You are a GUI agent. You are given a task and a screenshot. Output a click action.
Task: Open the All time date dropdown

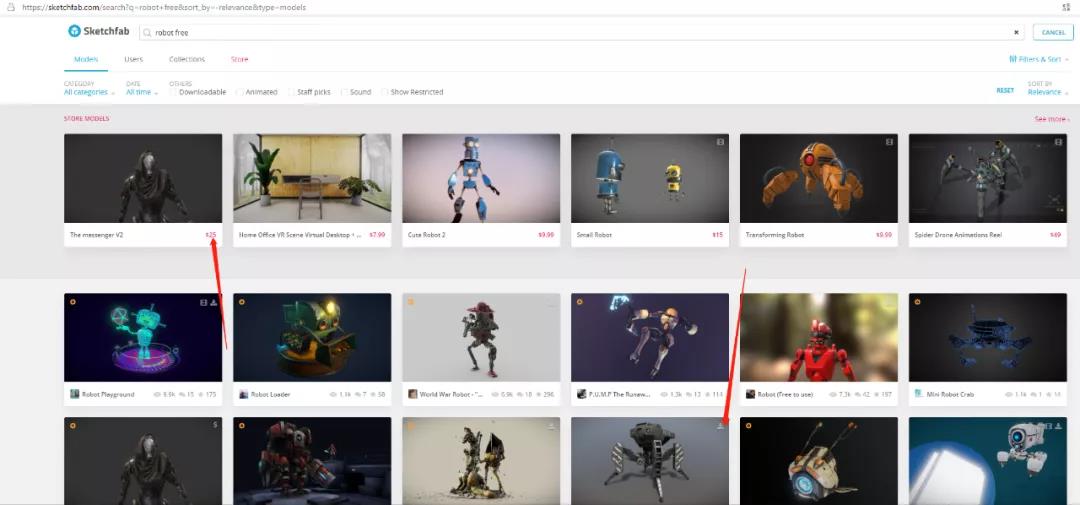pyautogui.click(x=141, y=92)
